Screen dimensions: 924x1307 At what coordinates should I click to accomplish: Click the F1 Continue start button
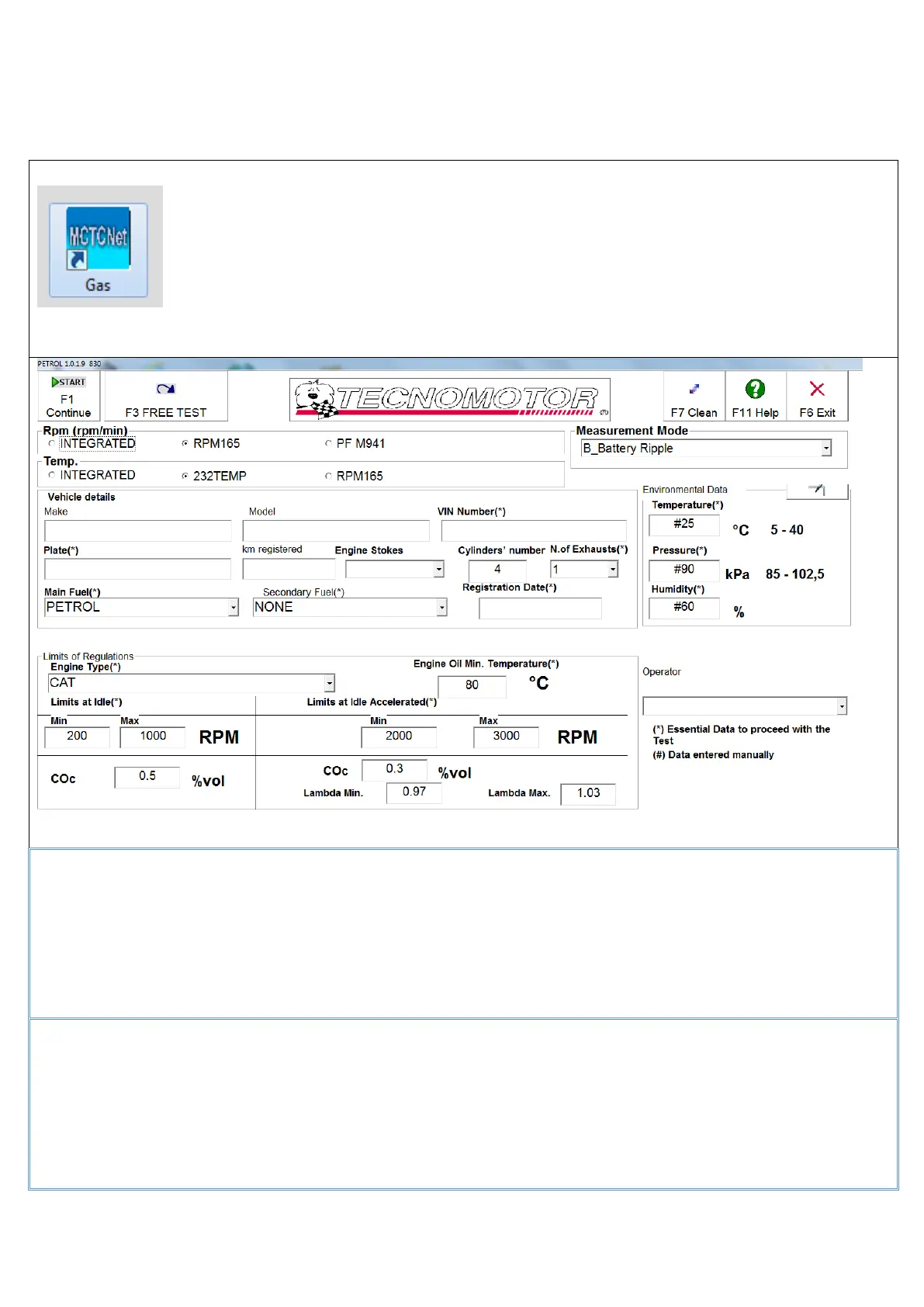pyautogui.click(x=69, y=397)
